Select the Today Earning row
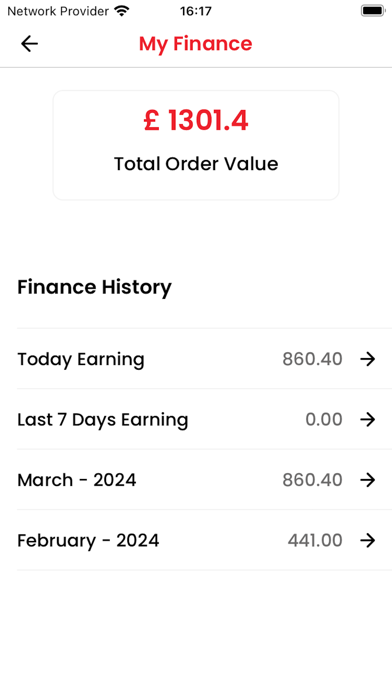This screenshot has width=392, height=696. coord(204,359)
